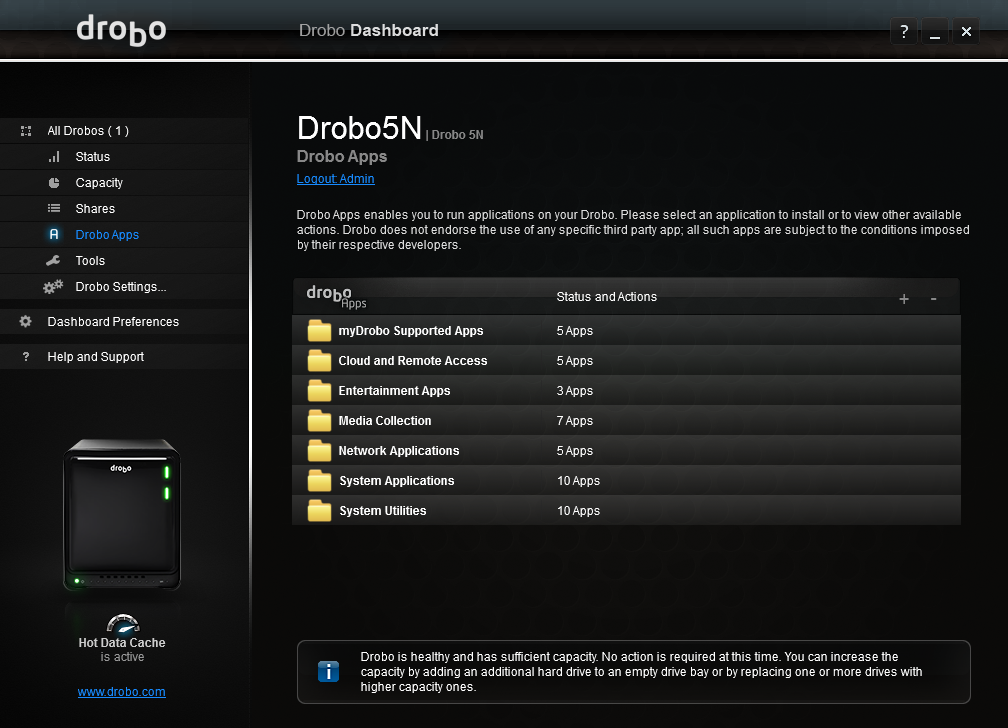
Task: Minimize the Drobo Dashboard window
Action: pyautogui.click(x=935, y=31)
